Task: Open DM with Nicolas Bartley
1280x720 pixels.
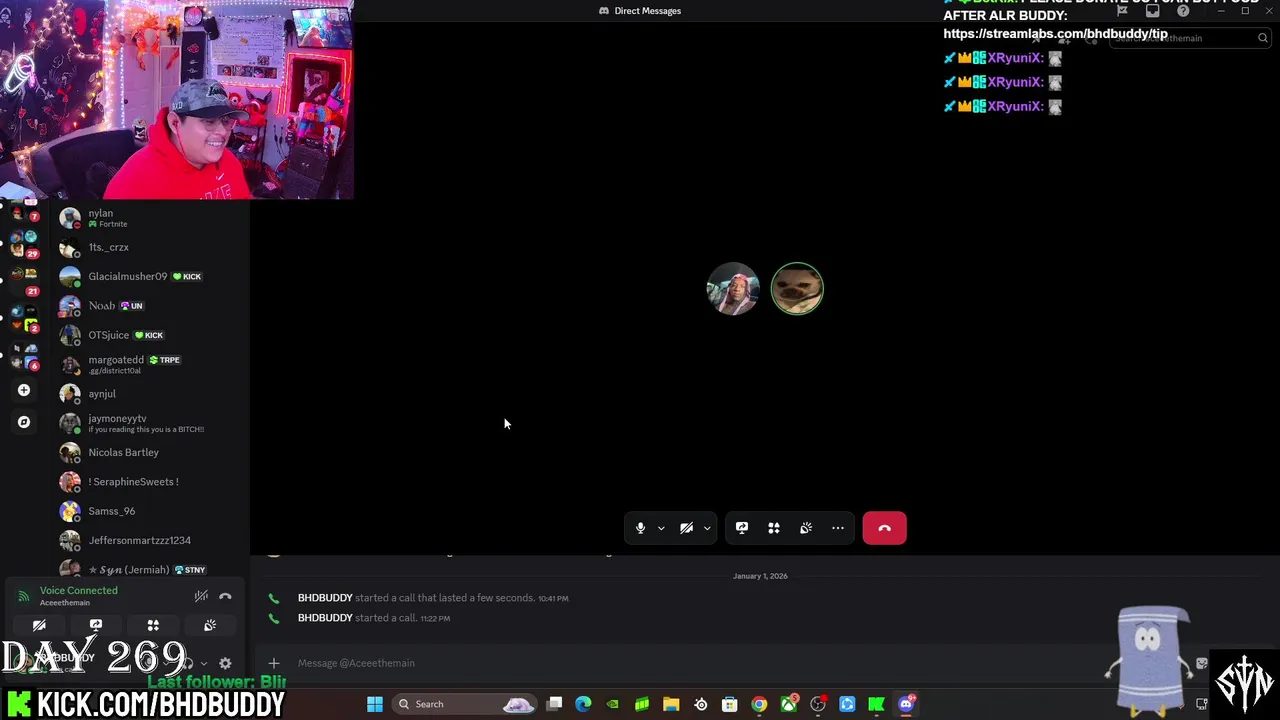Action: [150, 452]
